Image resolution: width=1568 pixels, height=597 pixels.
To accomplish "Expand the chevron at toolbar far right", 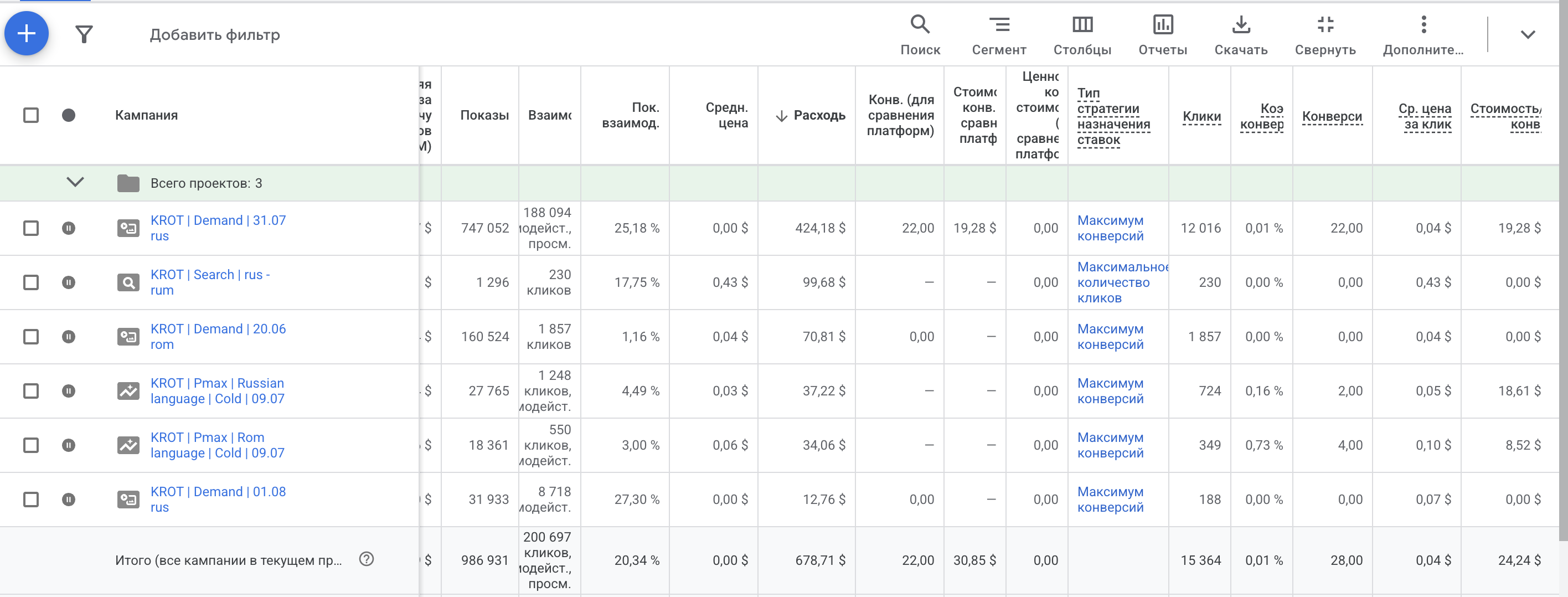I will [1527, 35].
